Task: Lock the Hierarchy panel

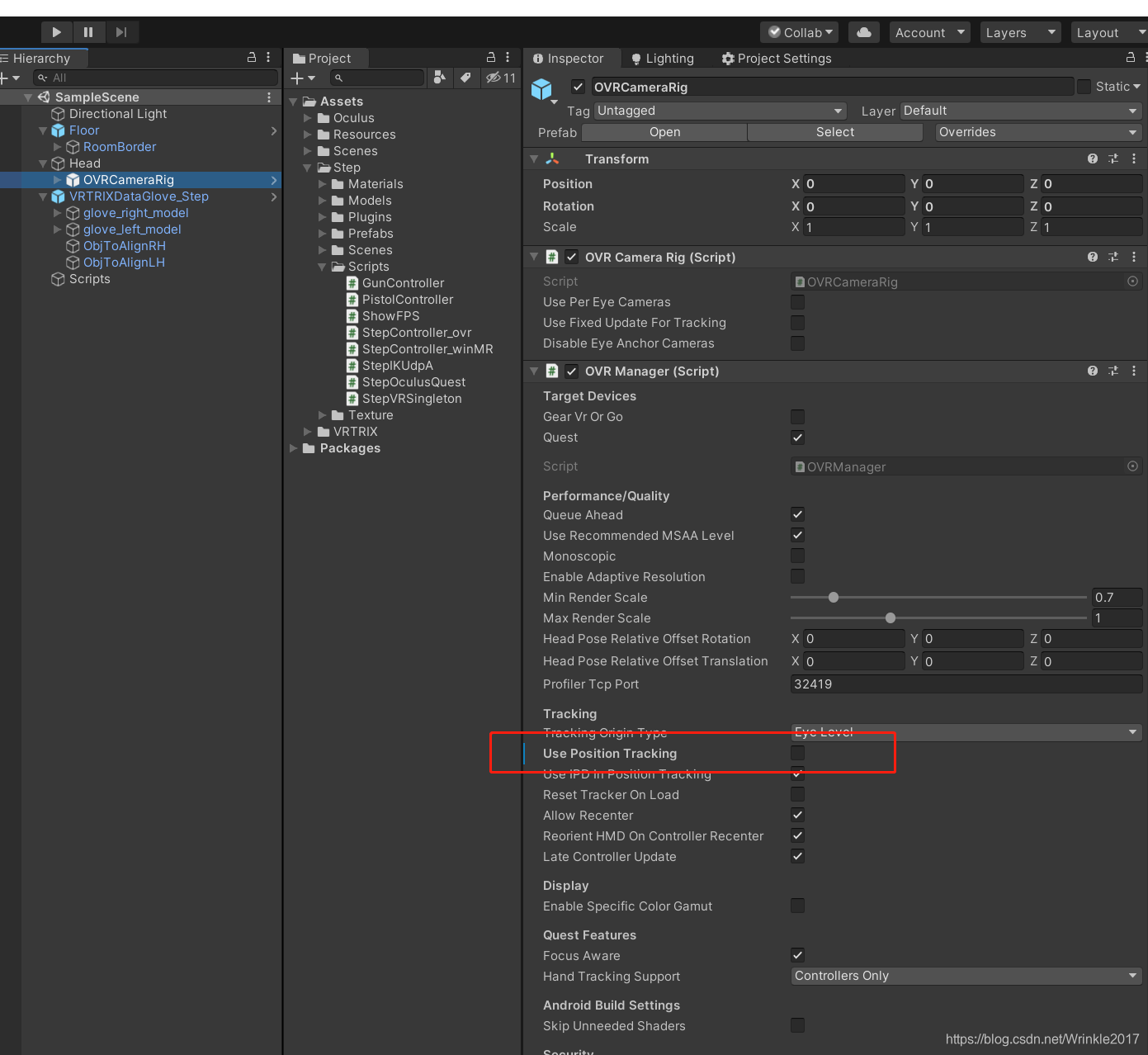Action: click(252, 57)
